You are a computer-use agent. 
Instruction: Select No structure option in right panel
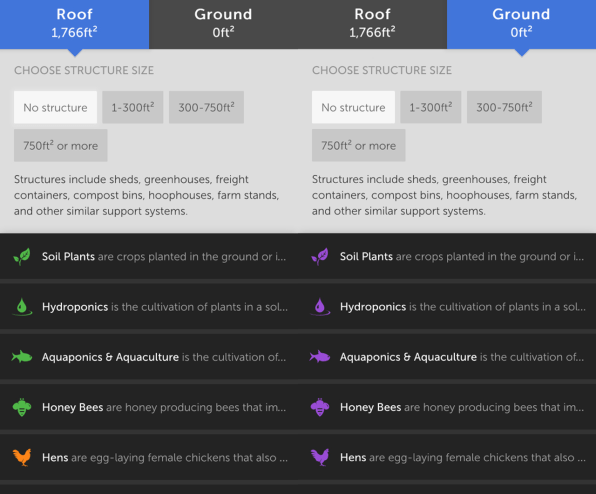353,107
